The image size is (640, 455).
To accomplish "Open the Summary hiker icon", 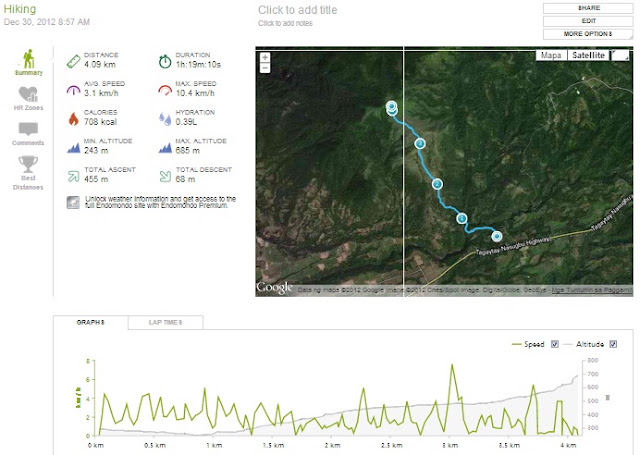I will click(x=28, y=59).
